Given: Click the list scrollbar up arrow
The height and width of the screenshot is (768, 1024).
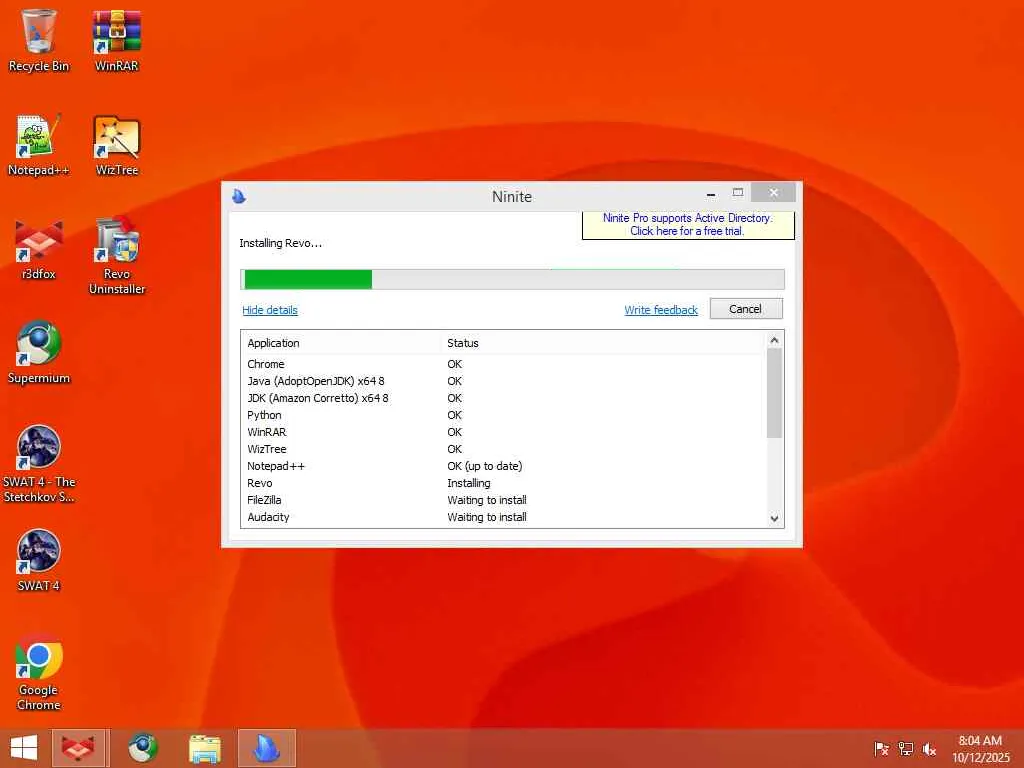Looking at the screenshot, I should (775, 340).
